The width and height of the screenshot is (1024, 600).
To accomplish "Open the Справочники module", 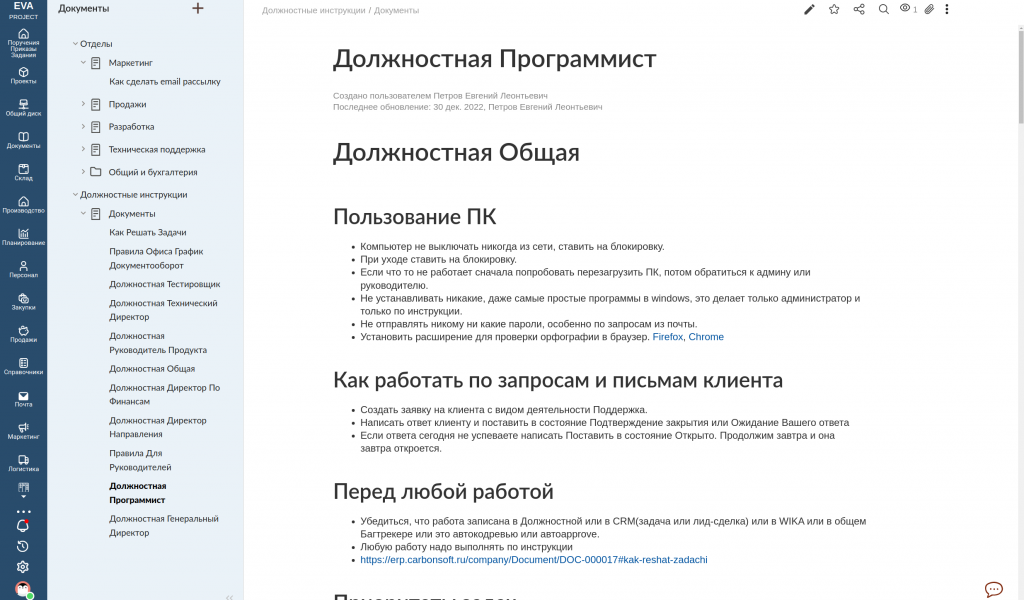I will pyautogui.click(x=24, y=366).
